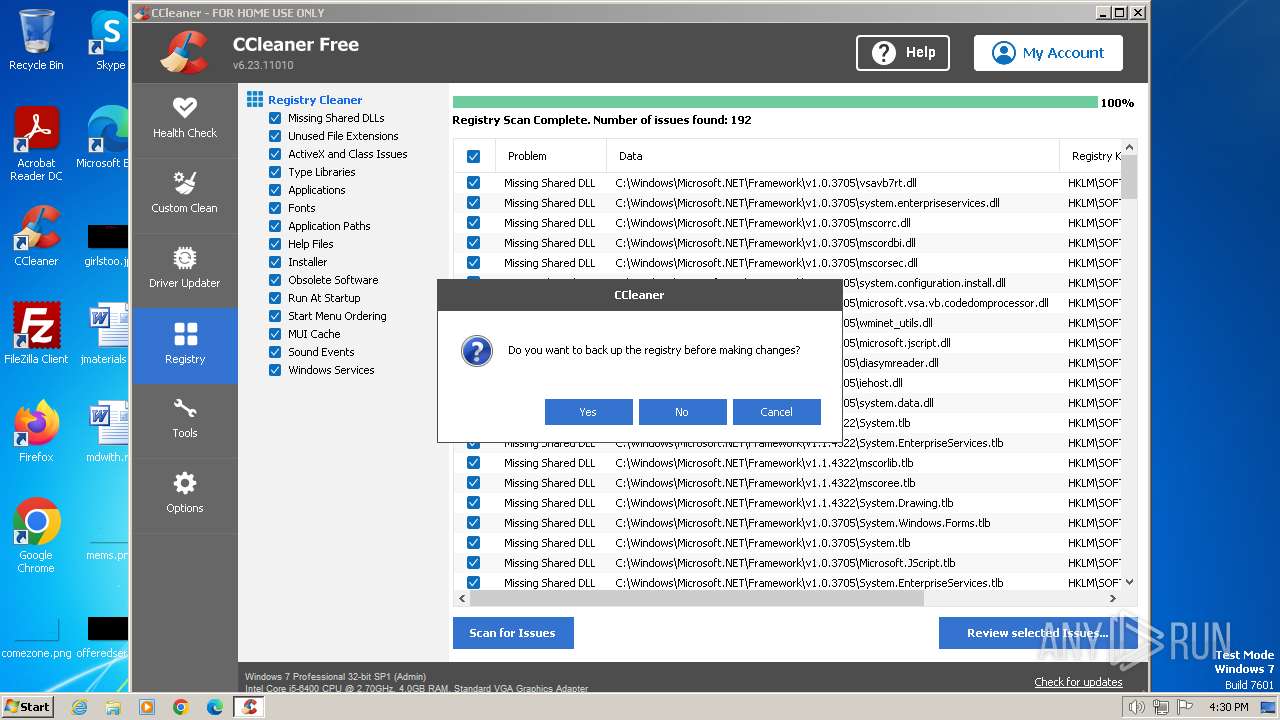Toggle Windows Services checkbox
The image size is (1280, 720).
[x=275, y=370]
